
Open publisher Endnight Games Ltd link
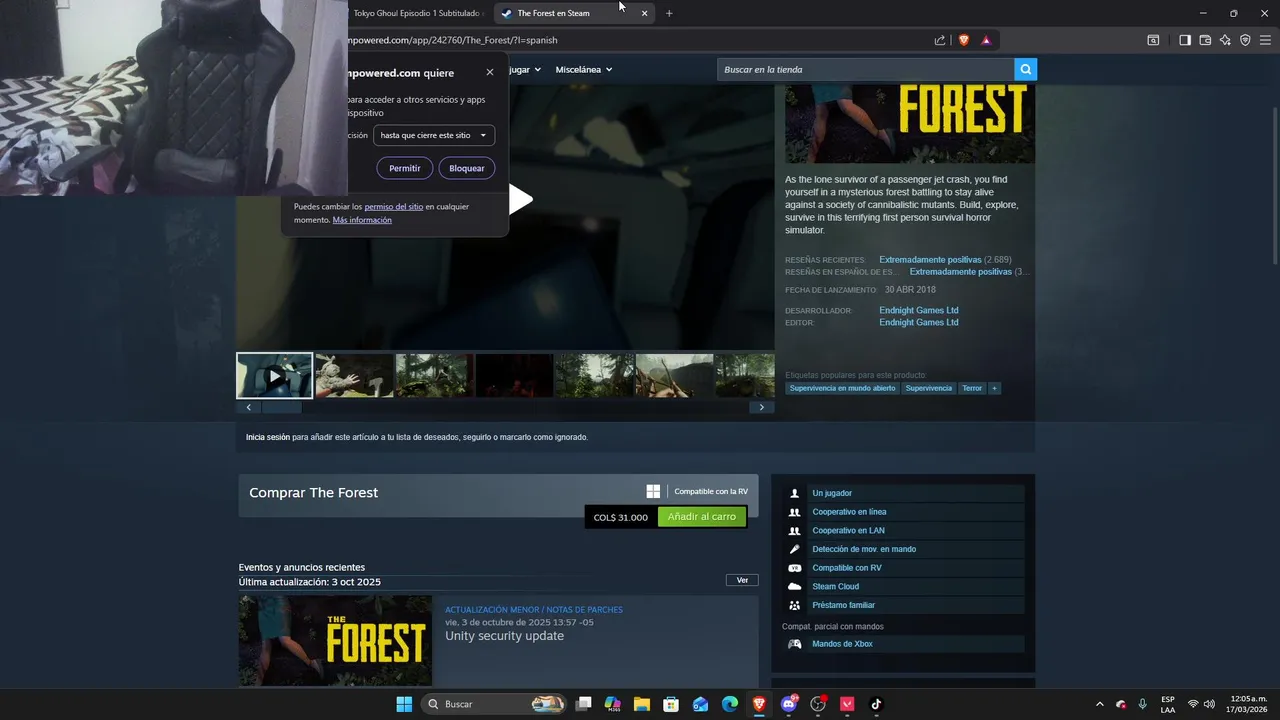[x=919, y=322]
